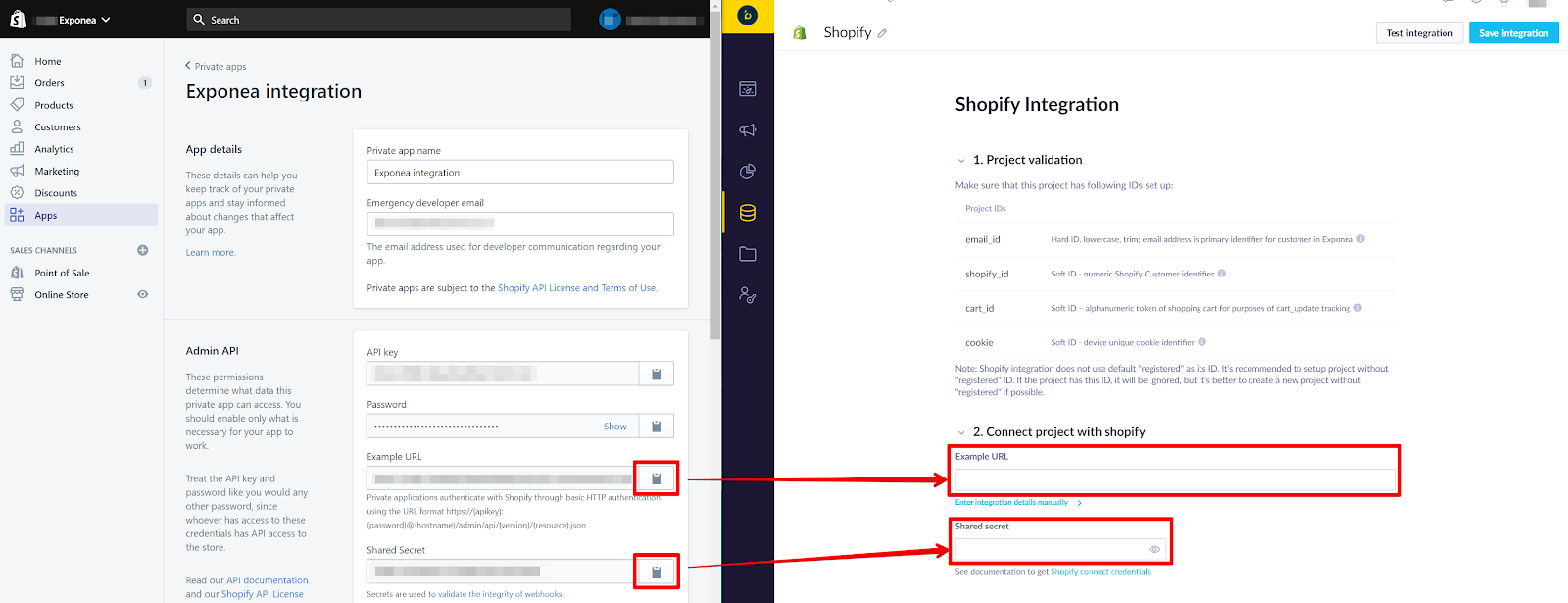Screen dimensions: 1568x603
Task: Open Orders in Shopify sidebar
Action: 49,83
